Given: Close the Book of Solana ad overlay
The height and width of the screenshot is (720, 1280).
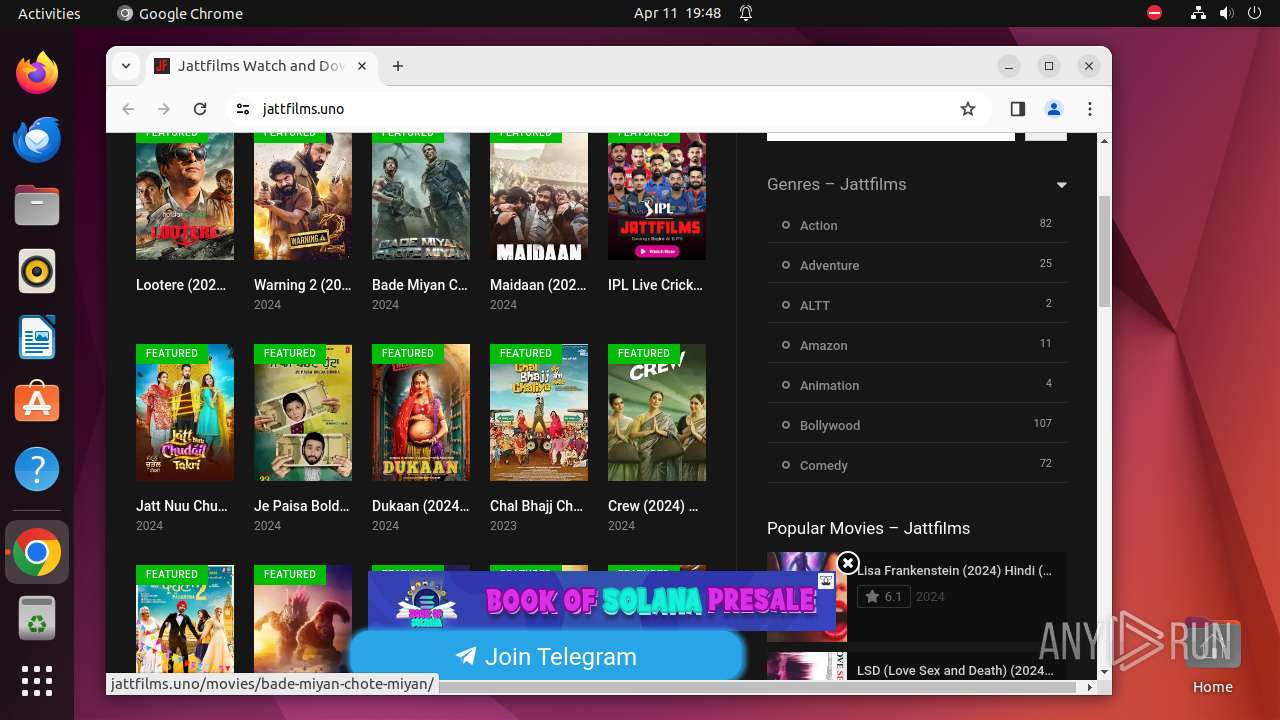Looking at the screenshot, I should [x=848, y=563].
